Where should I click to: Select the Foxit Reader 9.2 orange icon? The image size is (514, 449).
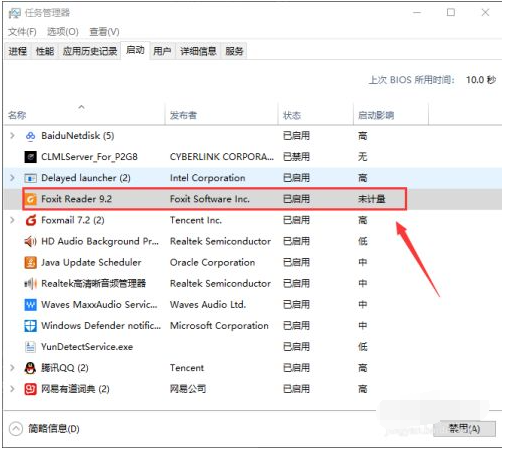[30, 199]
